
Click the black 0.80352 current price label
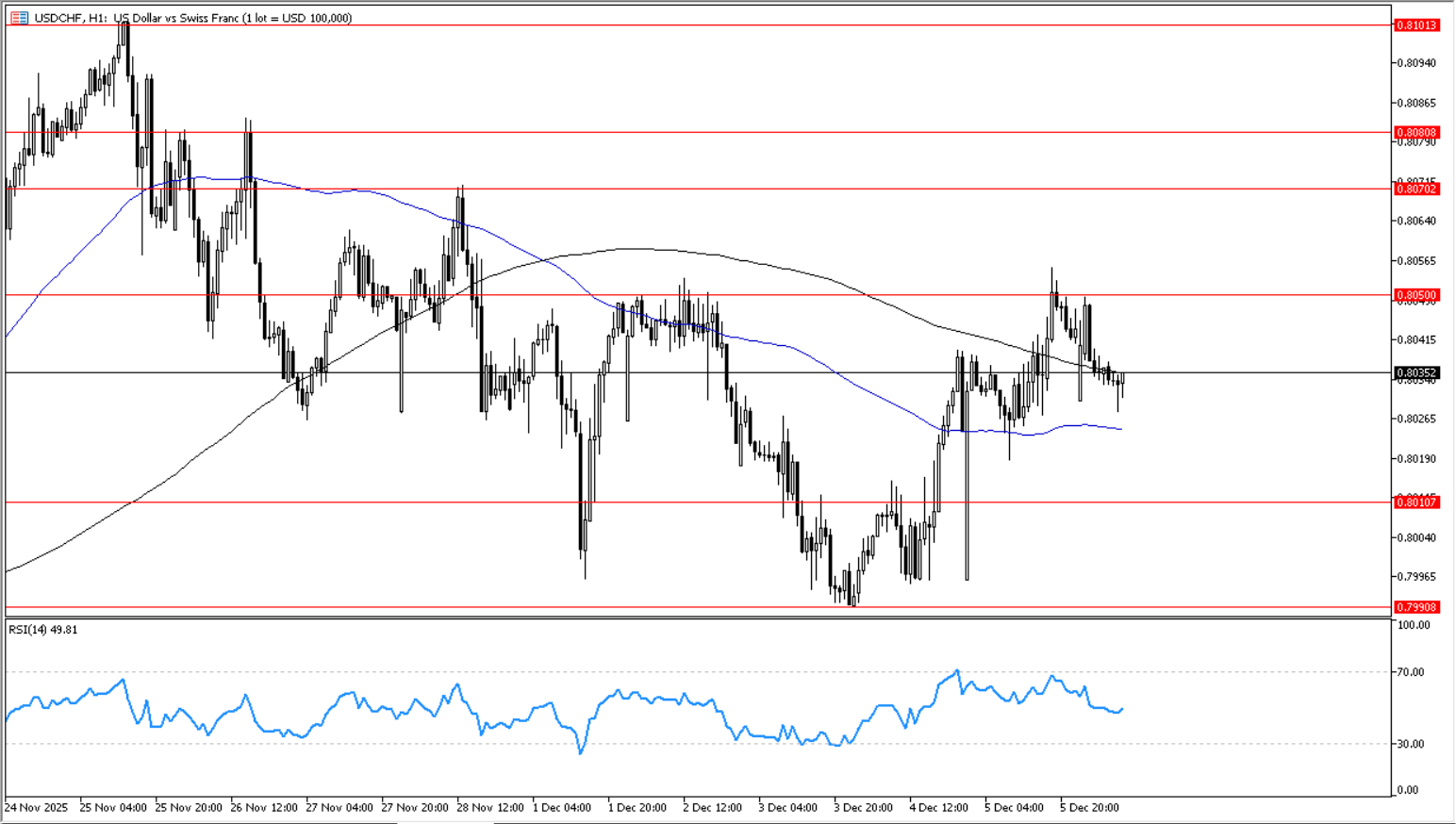pyautogui.click(x=1416, y=373)
